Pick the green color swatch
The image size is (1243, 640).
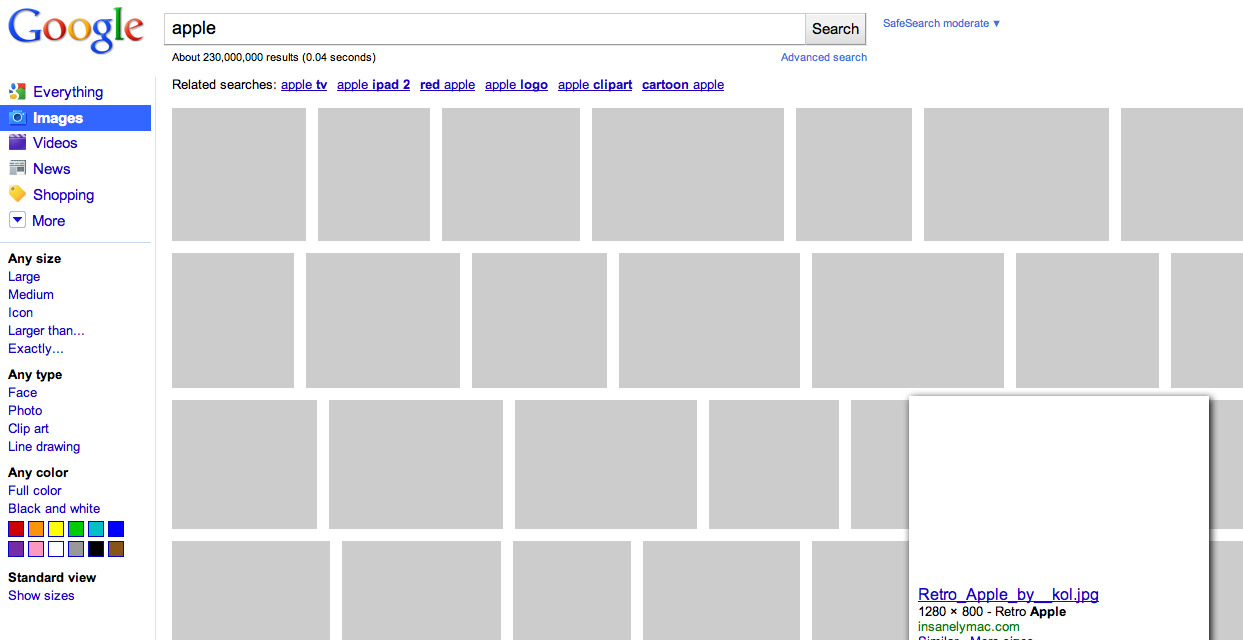click(x=76, y=529)
